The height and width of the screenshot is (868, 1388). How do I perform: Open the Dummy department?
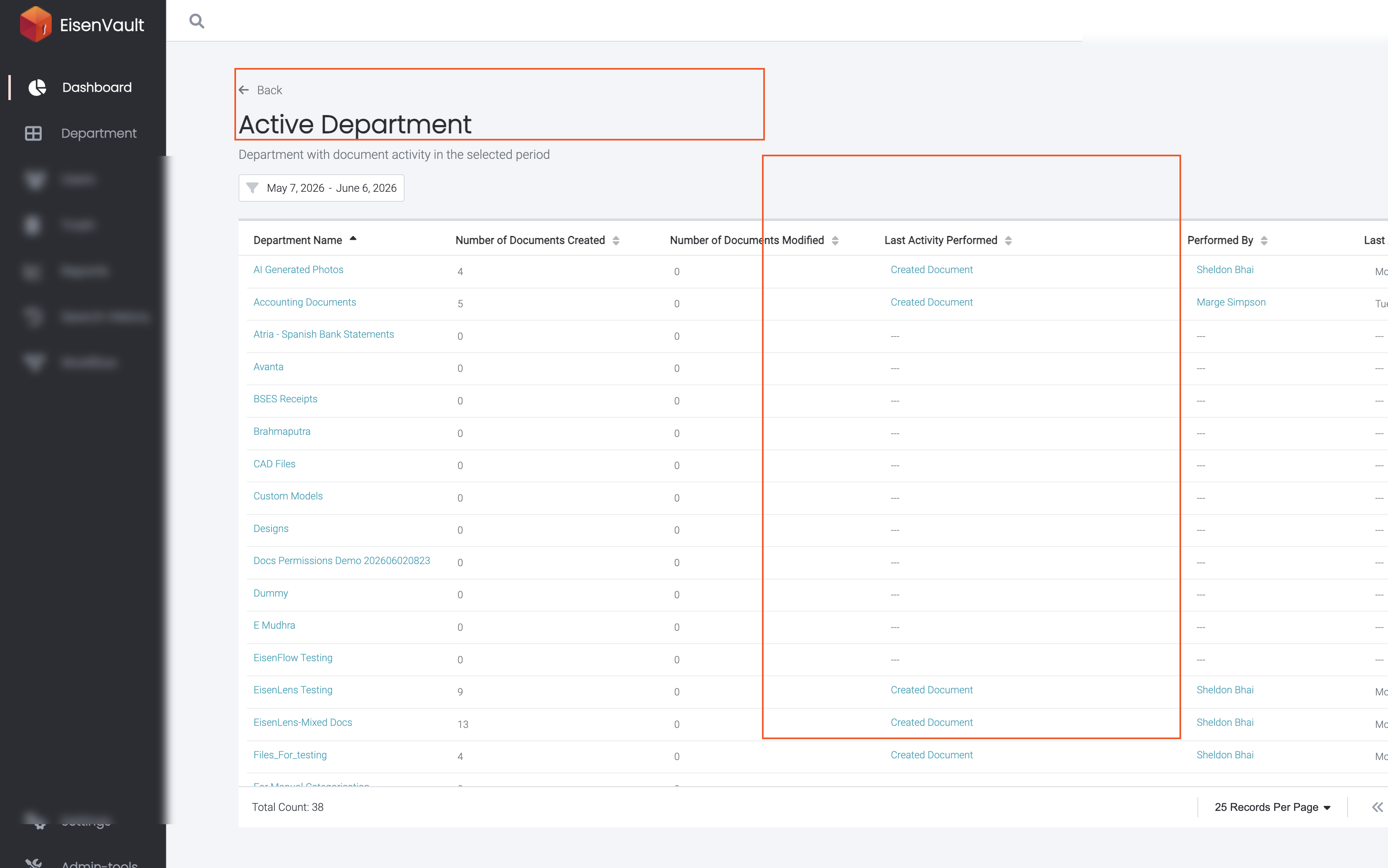(271, 593)
